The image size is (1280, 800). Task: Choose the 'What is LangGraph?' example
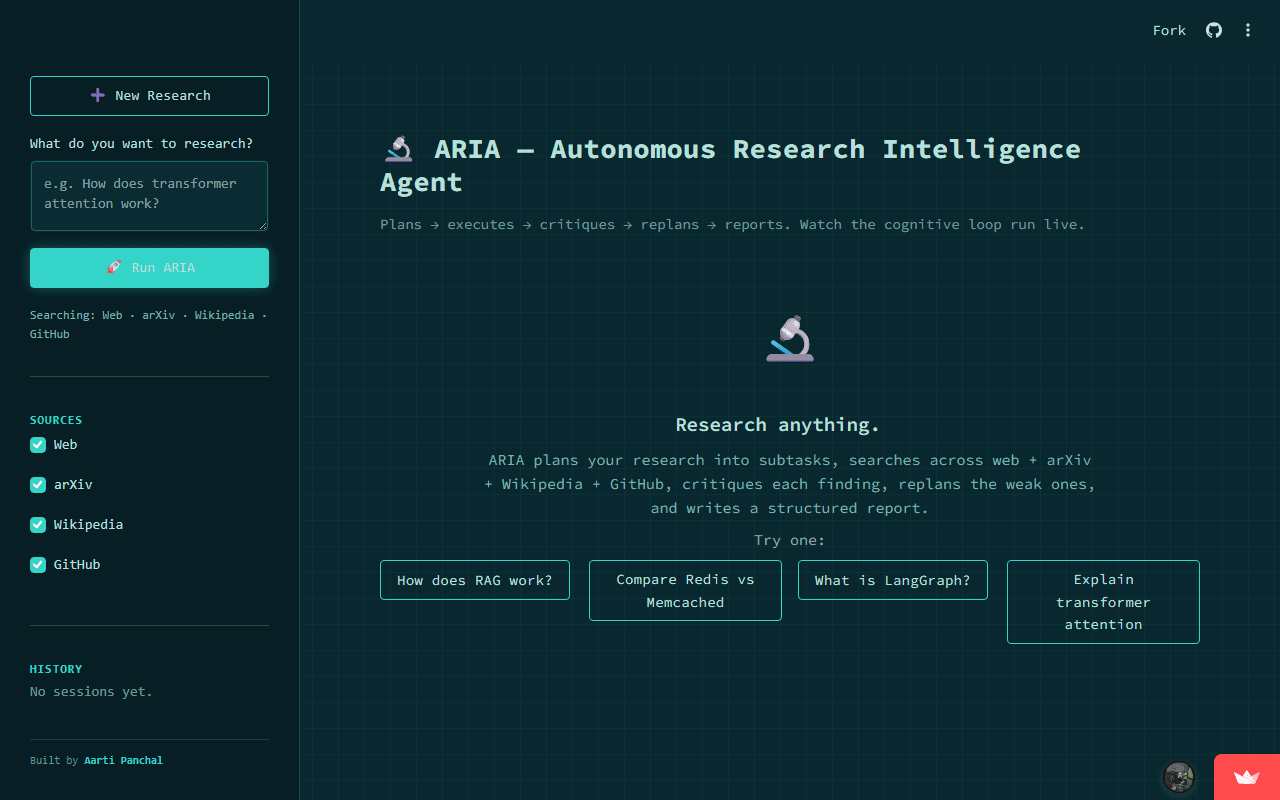point(893,580)
